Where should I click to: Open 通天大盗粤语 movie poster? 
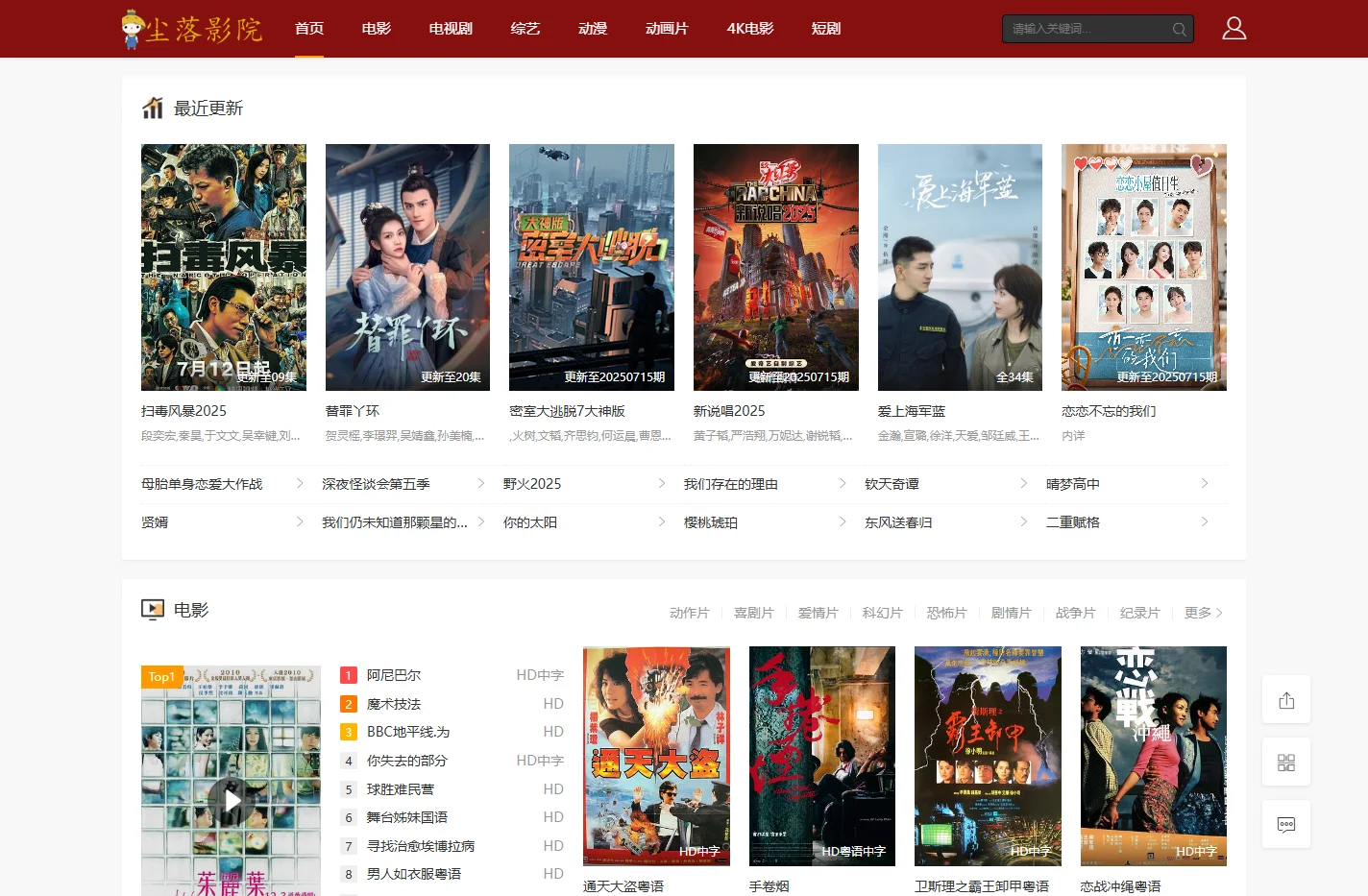(656, 756)
